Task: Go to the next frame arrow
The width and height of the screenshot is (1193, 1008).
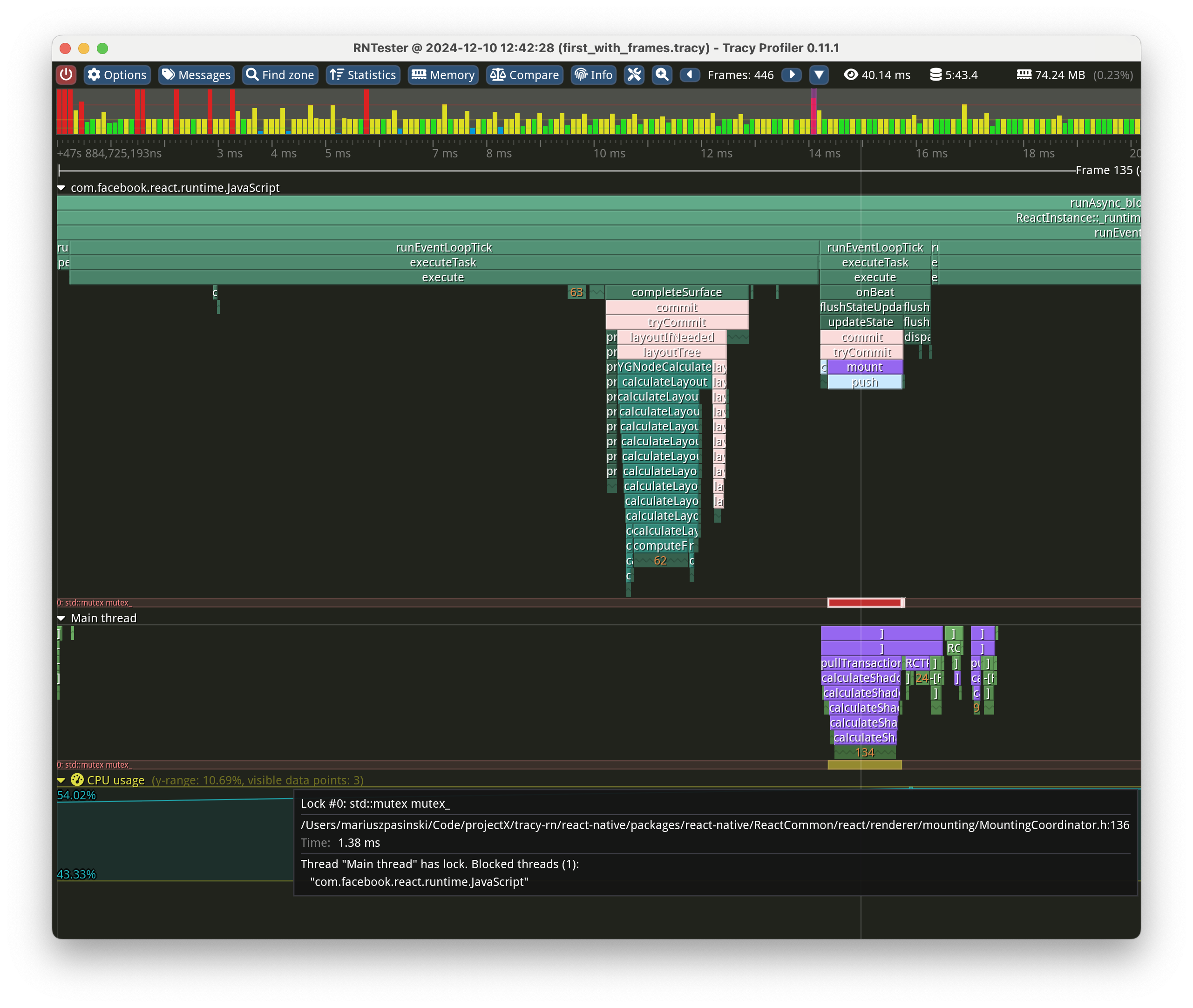Action: (x=792, y=75)
